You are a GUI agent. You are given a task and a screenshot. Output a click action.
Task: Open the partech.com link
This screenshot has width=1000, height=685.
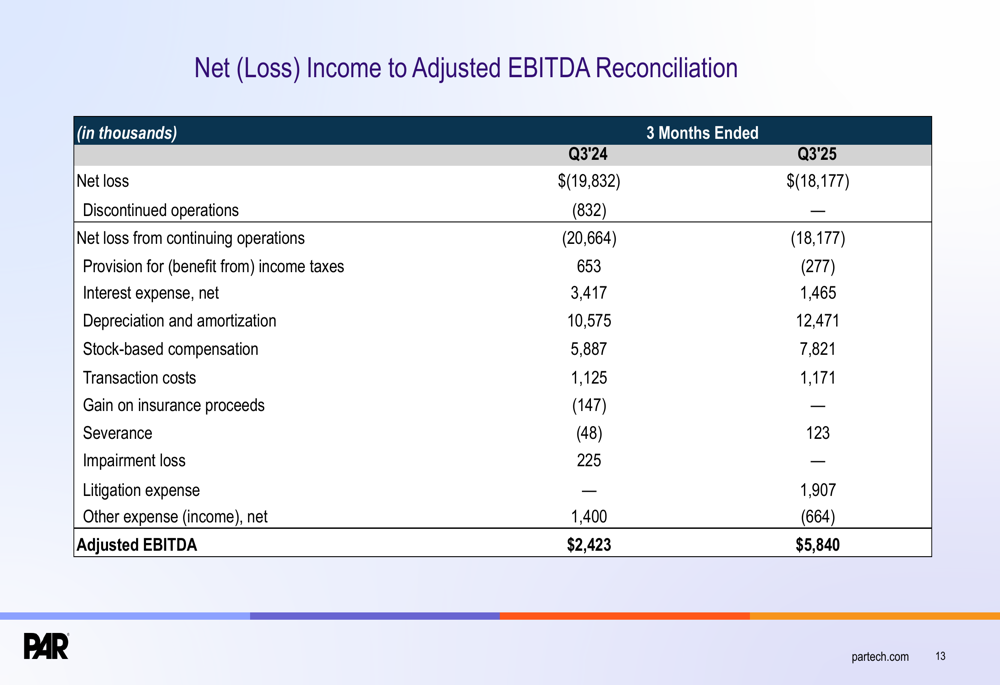(x=880, y=657)
